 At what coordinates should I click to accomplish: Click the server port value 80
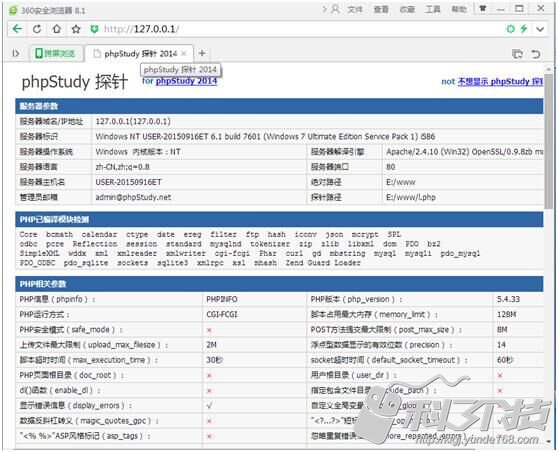[390, 167]
